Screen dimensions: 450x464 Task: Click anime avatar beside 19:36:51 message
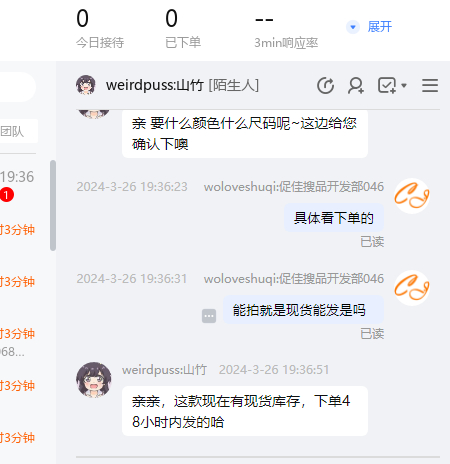coord(94,380)
